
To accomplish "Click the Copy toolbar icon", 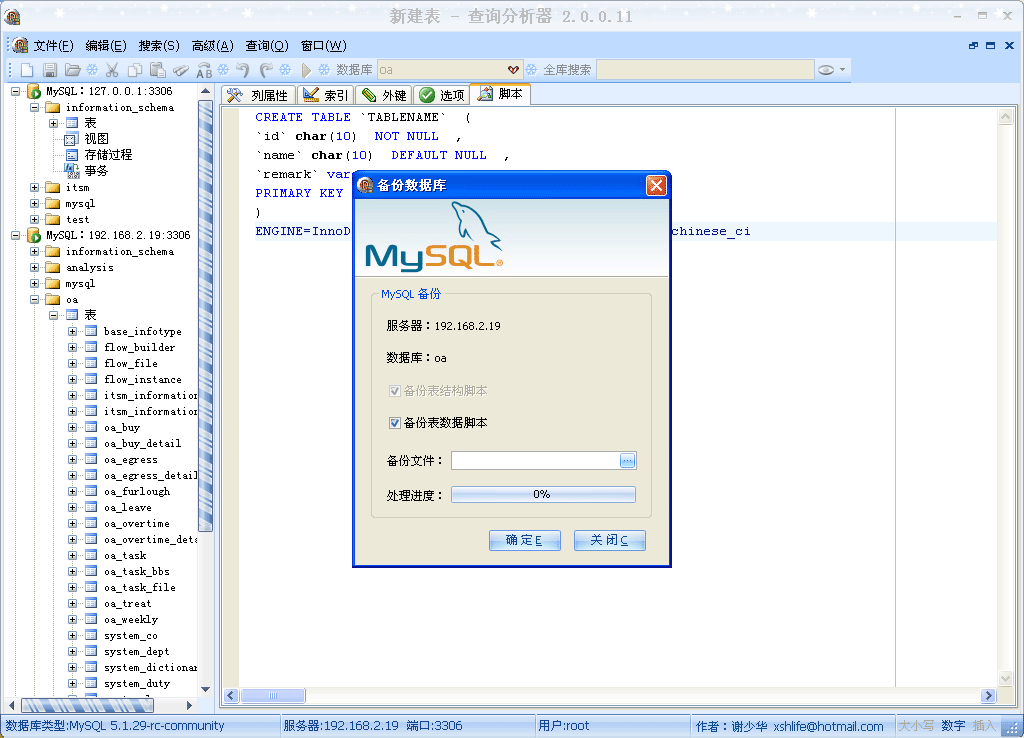I will (135, 70).
